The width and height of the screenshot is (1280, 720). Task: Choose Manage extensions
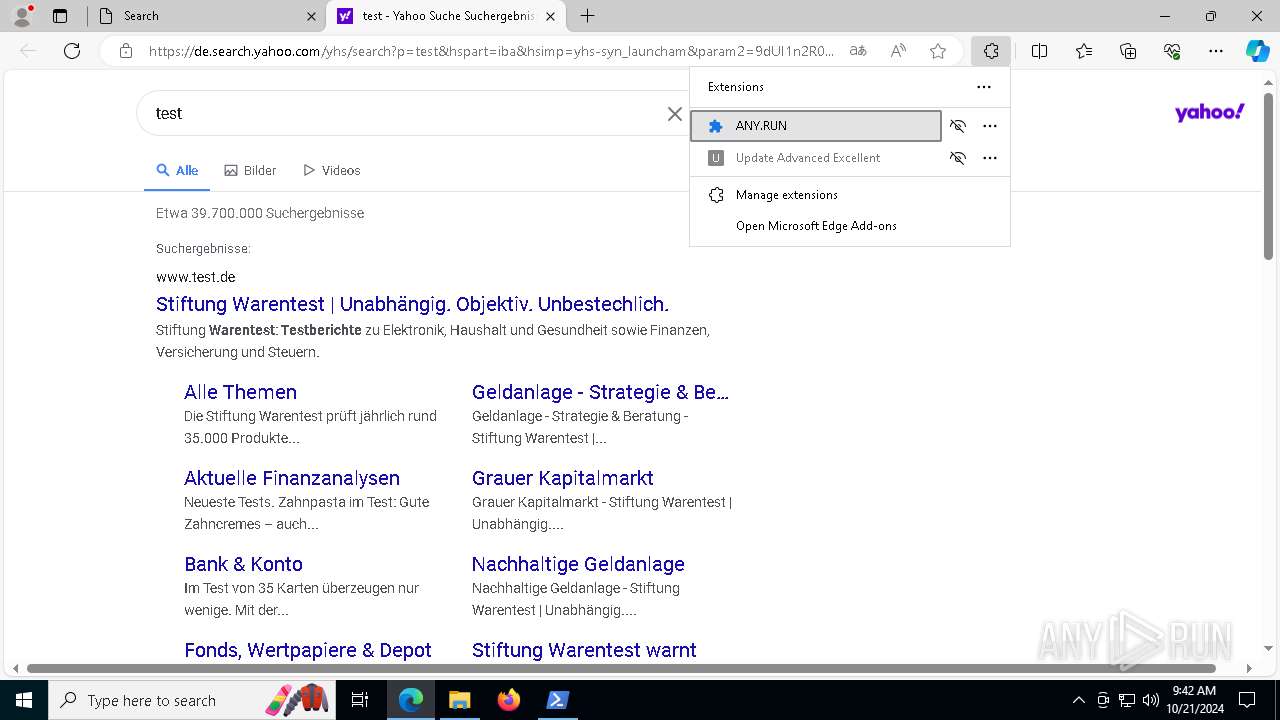coord(850,195)
